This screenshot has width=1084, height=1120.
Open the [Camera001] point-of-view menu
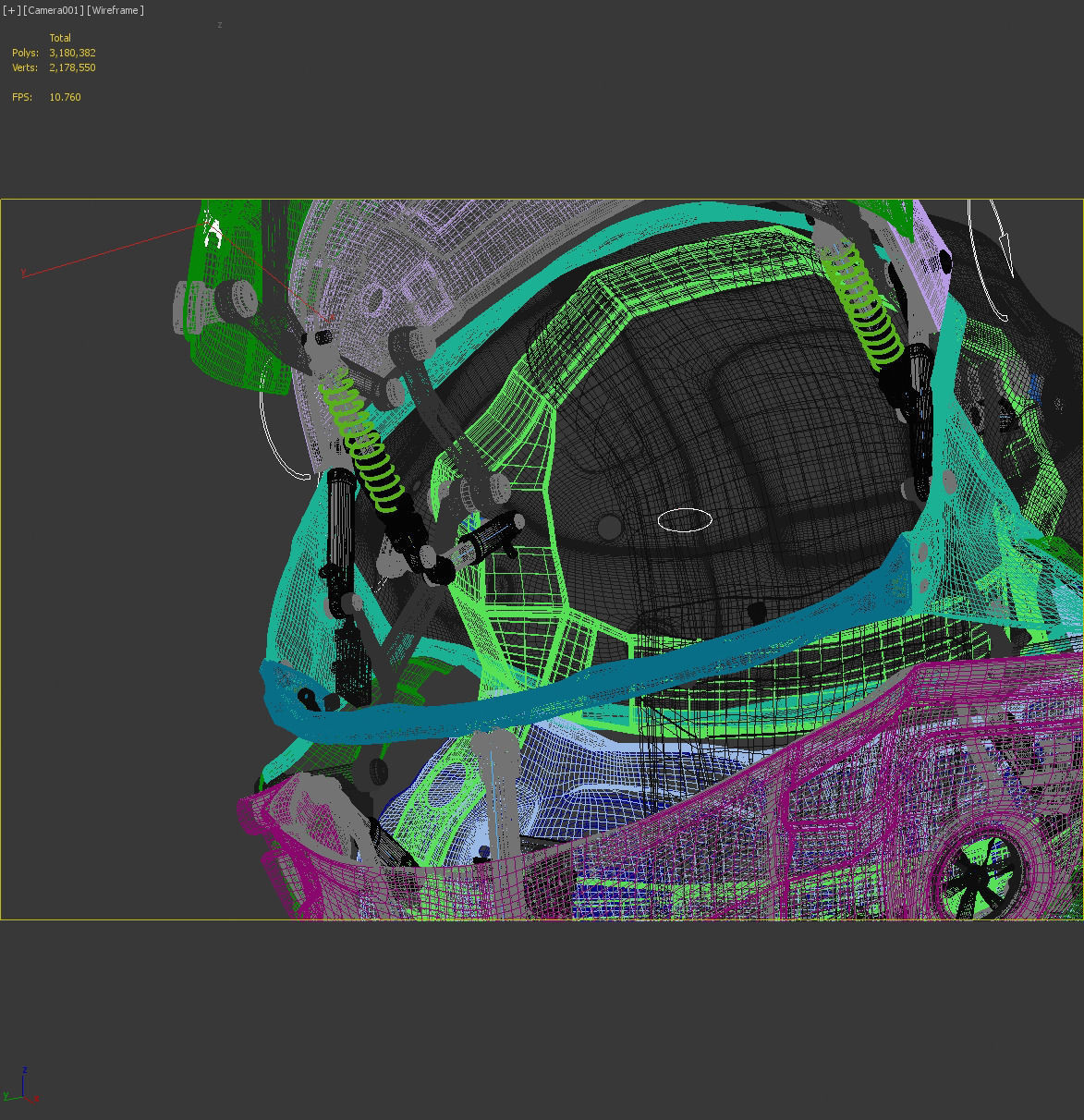coord(54,10)
